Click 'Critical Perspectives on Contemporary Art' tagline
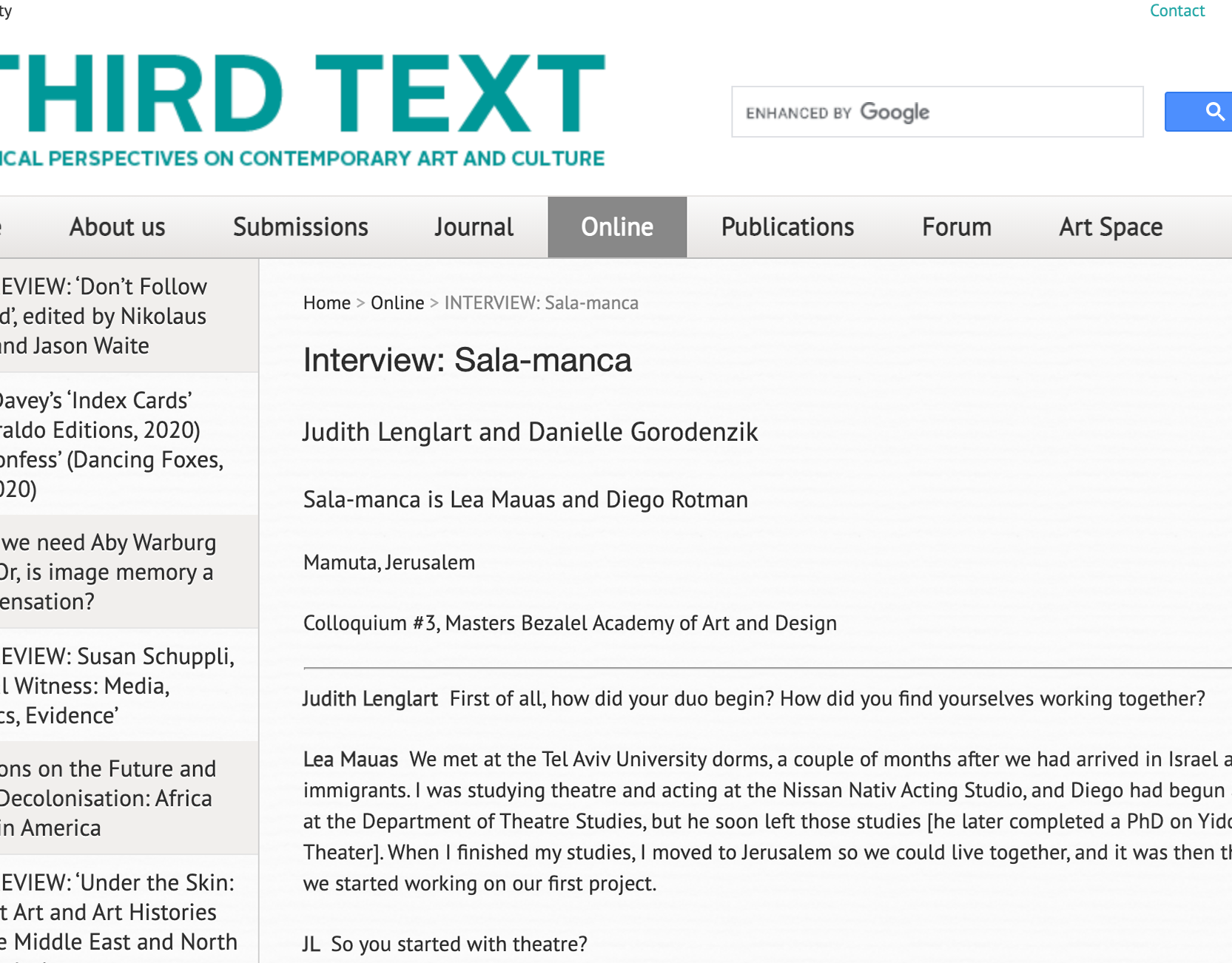 tap(302, 158)
